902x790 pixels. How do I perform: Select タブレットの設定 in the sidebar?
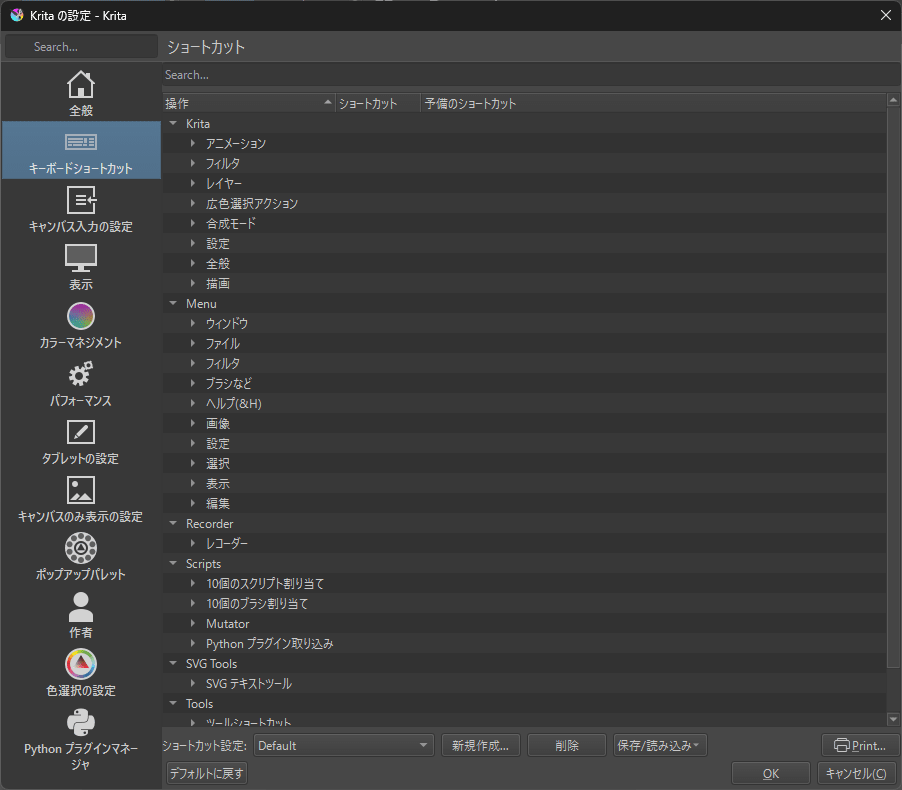[x=80, y=442]
